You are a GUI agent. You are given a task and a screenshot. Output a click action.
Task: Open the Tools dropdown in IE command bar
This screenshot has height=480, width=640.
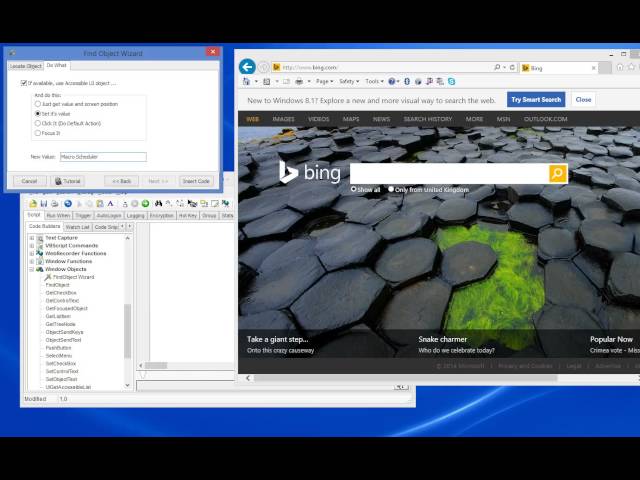[x=374, y=82]
